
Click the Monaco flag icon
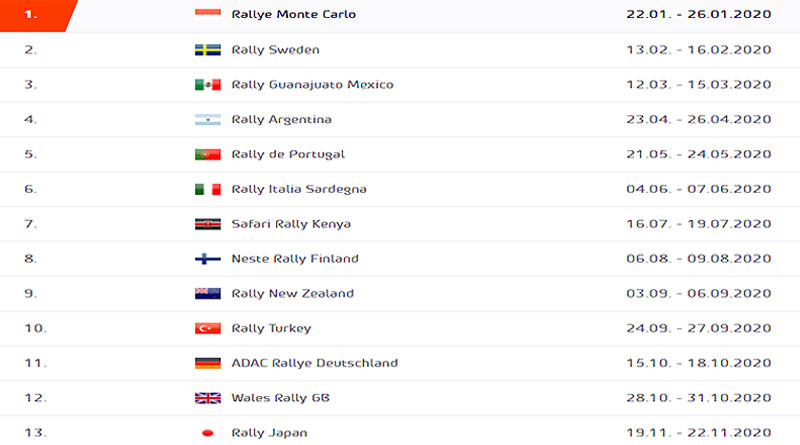(208, 12)
